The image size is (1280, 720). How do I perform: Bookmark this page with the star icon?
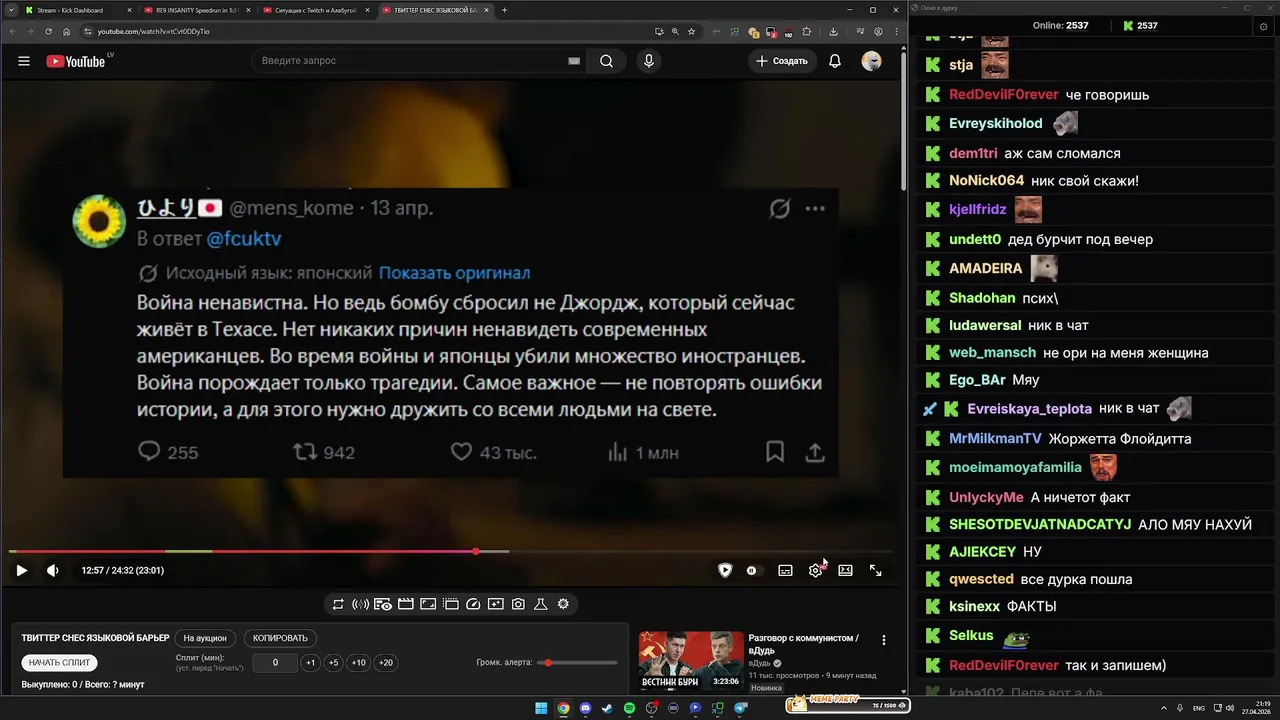(x=691, y=31)
